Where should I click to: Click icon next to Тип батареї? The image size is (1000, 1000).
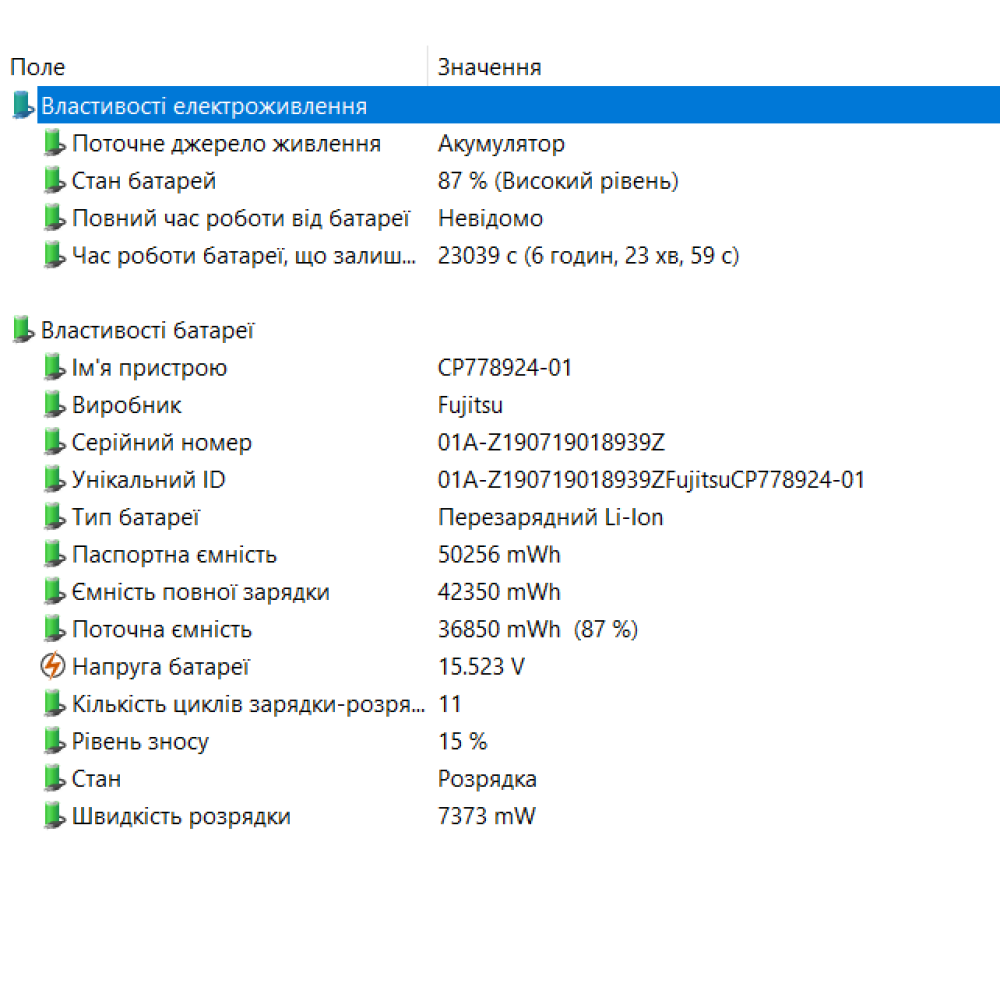click(54, 516)
